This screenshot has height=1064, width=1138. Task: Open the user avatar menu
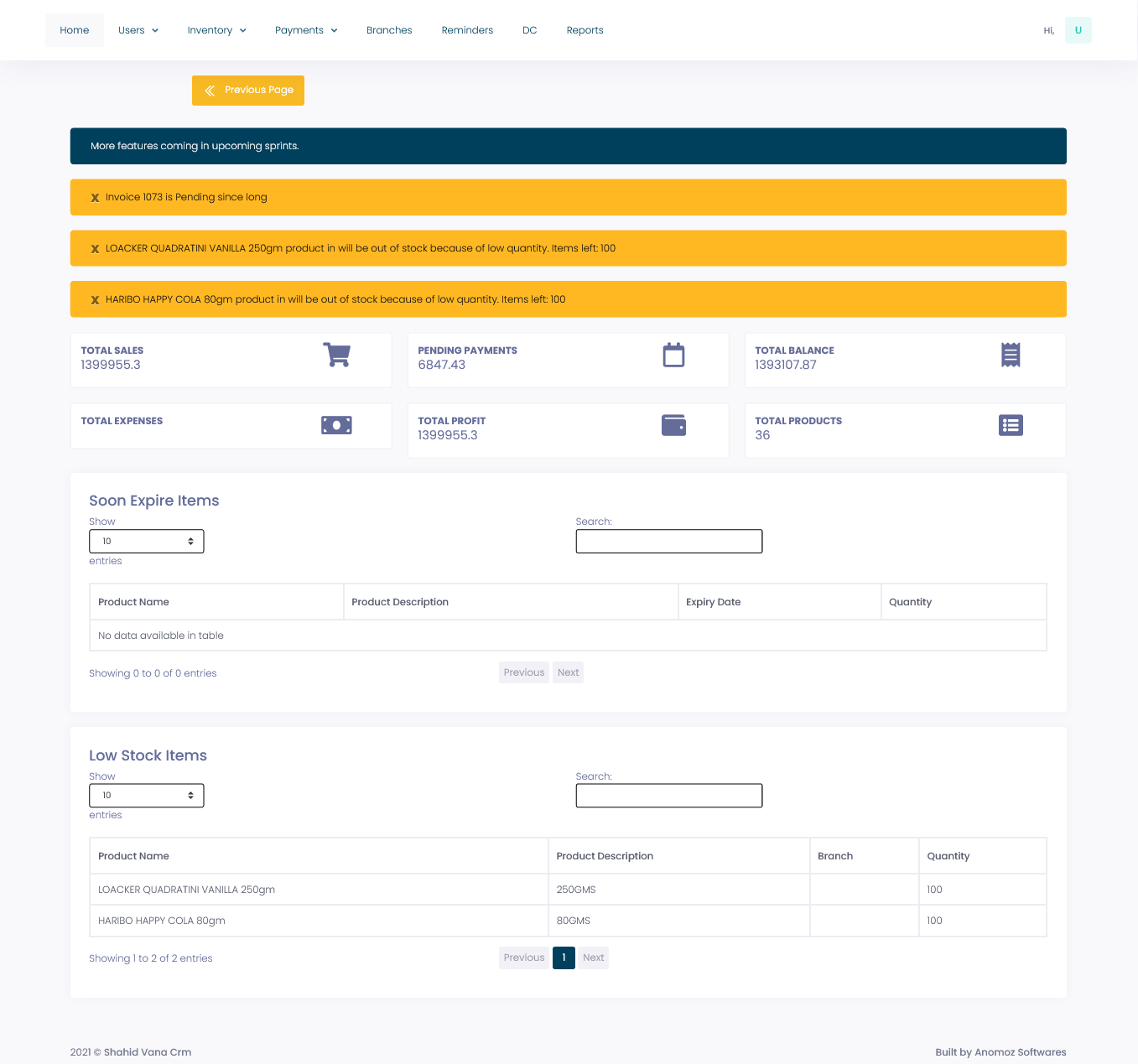(x=1078, y=29)
